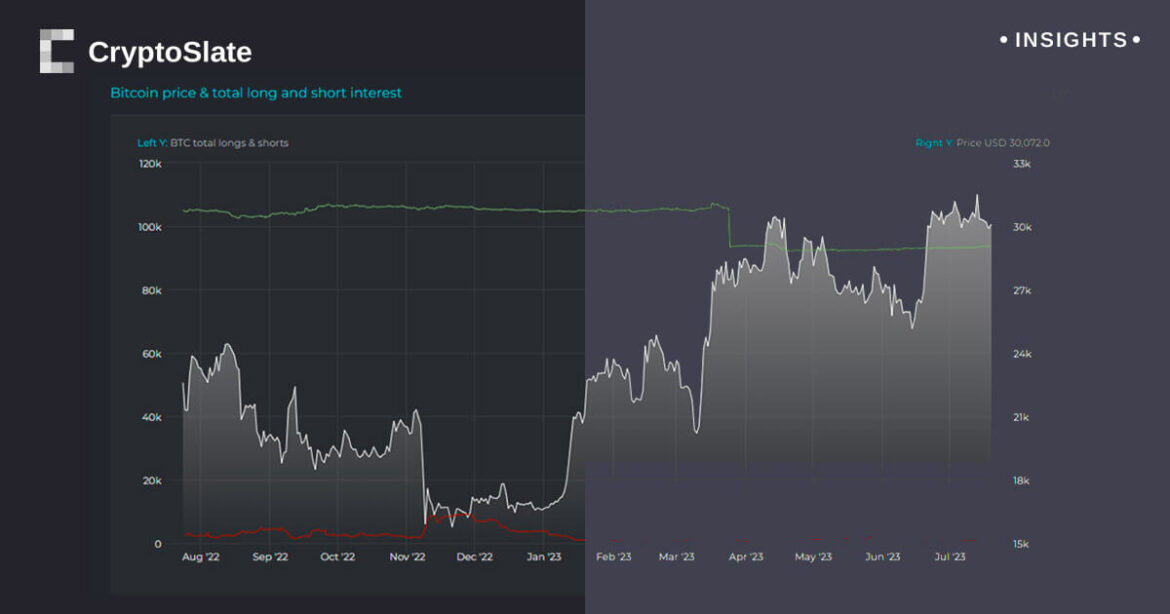
Task: Click the 60k left axis label
Action: [150, 354]
